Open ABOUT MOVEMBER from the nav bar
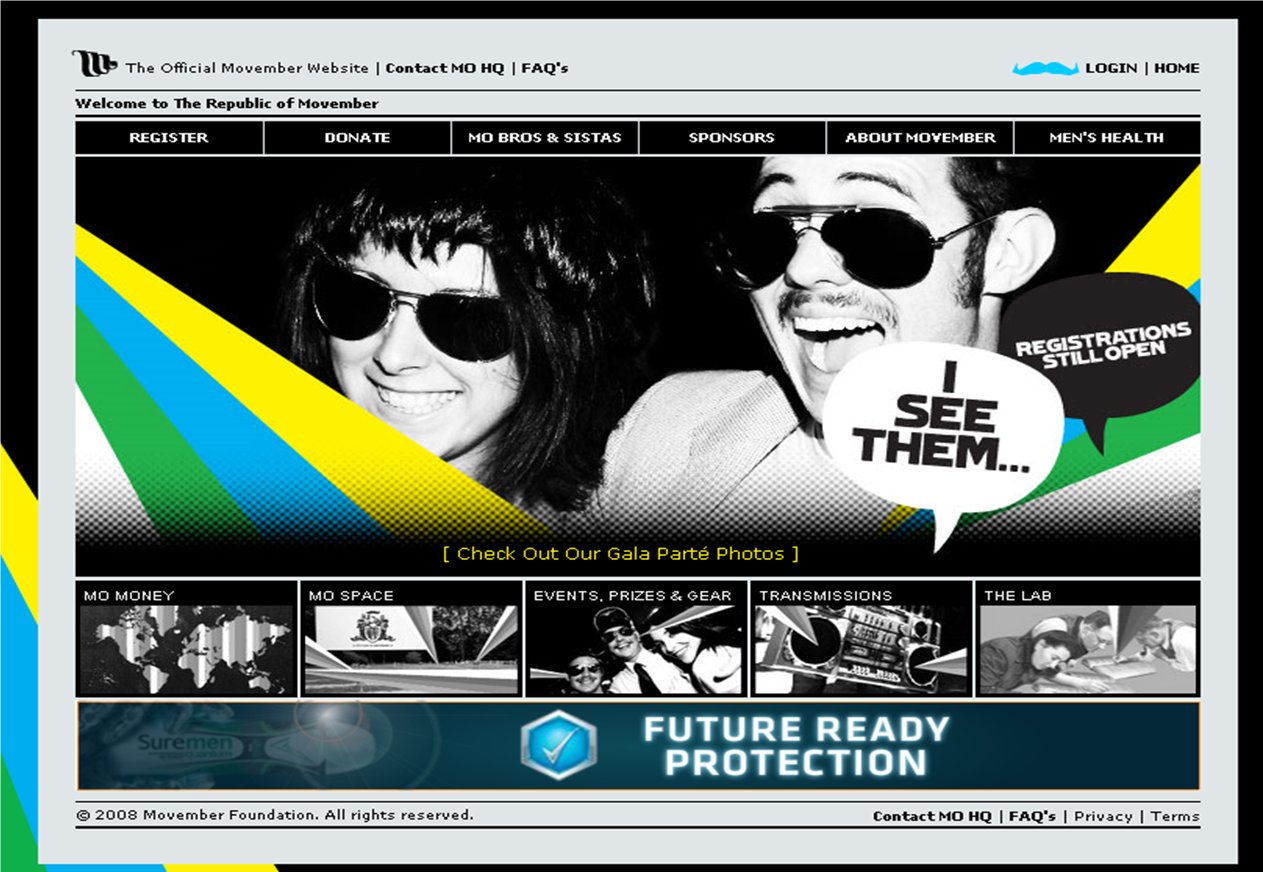 tap(920, 138)
